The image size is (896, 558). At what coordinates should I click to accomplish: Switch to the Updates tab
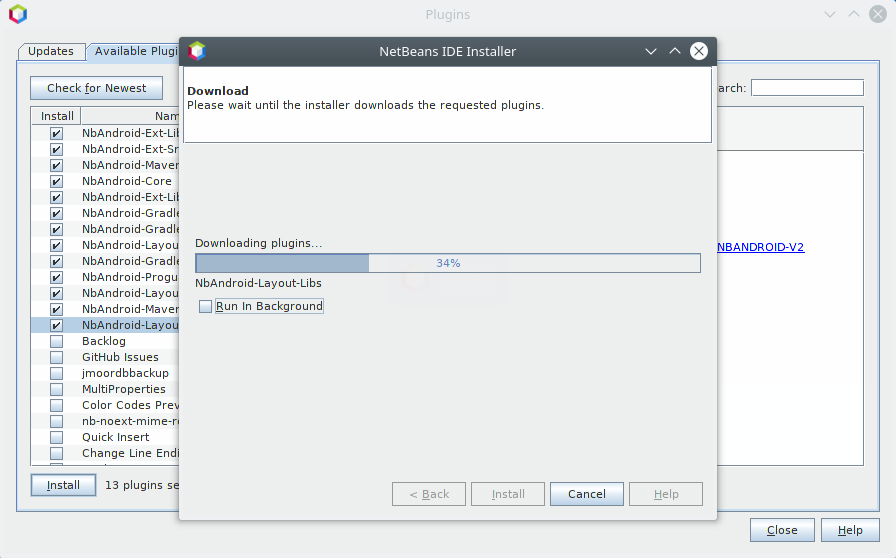(51, 51)
